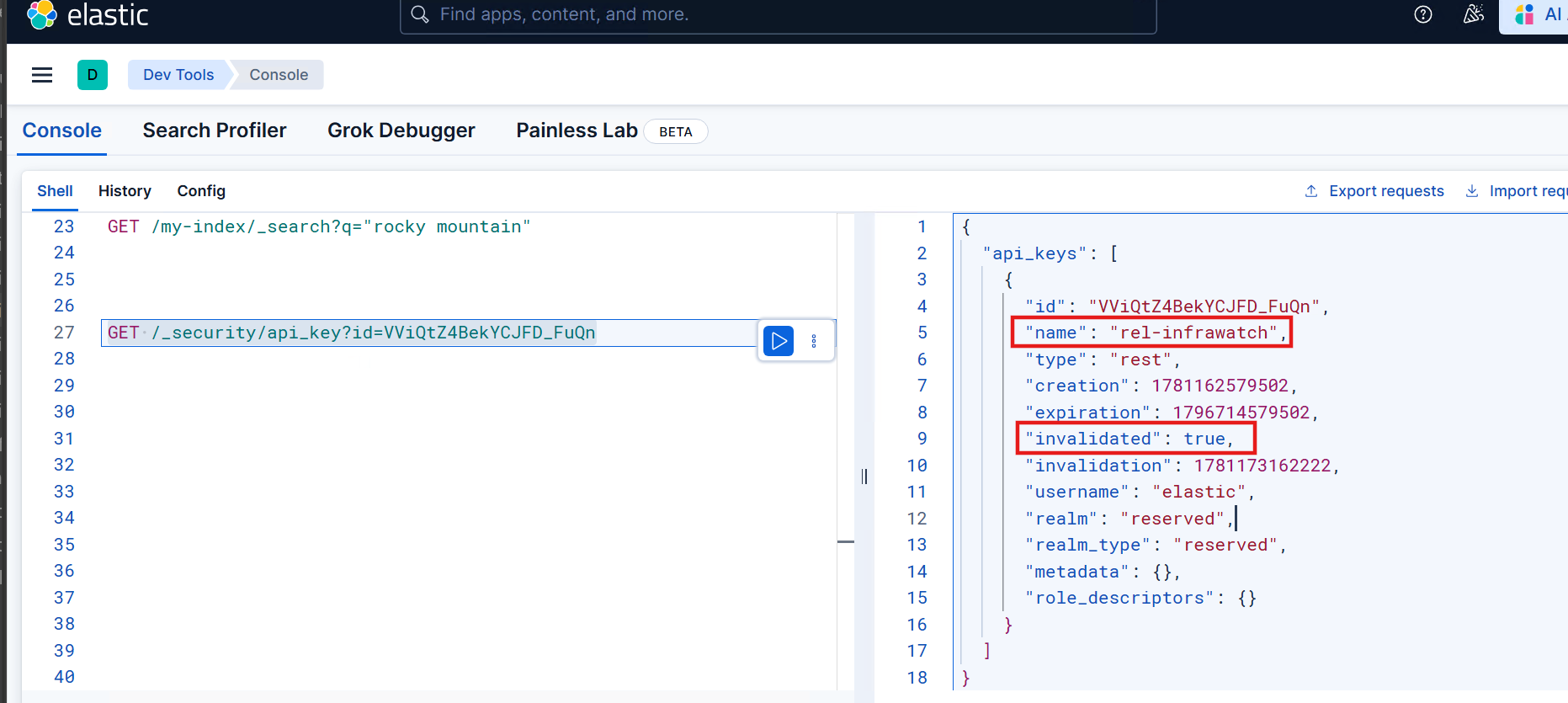Click the "name": "rel-infrawatch" response line
Viewport: 1568px width, 703px height.
pyautogui.click(x=1156, y=333)
